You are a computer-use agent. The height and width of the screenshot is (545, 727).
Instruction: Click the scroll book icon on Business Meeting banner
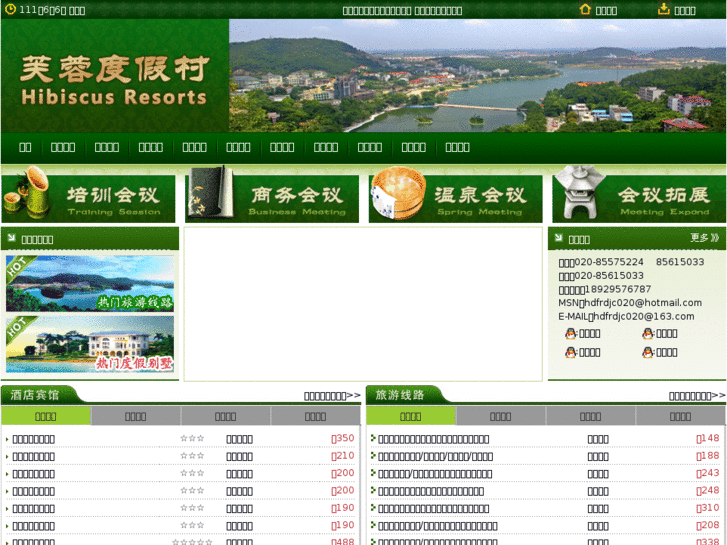tap(209, 192)
